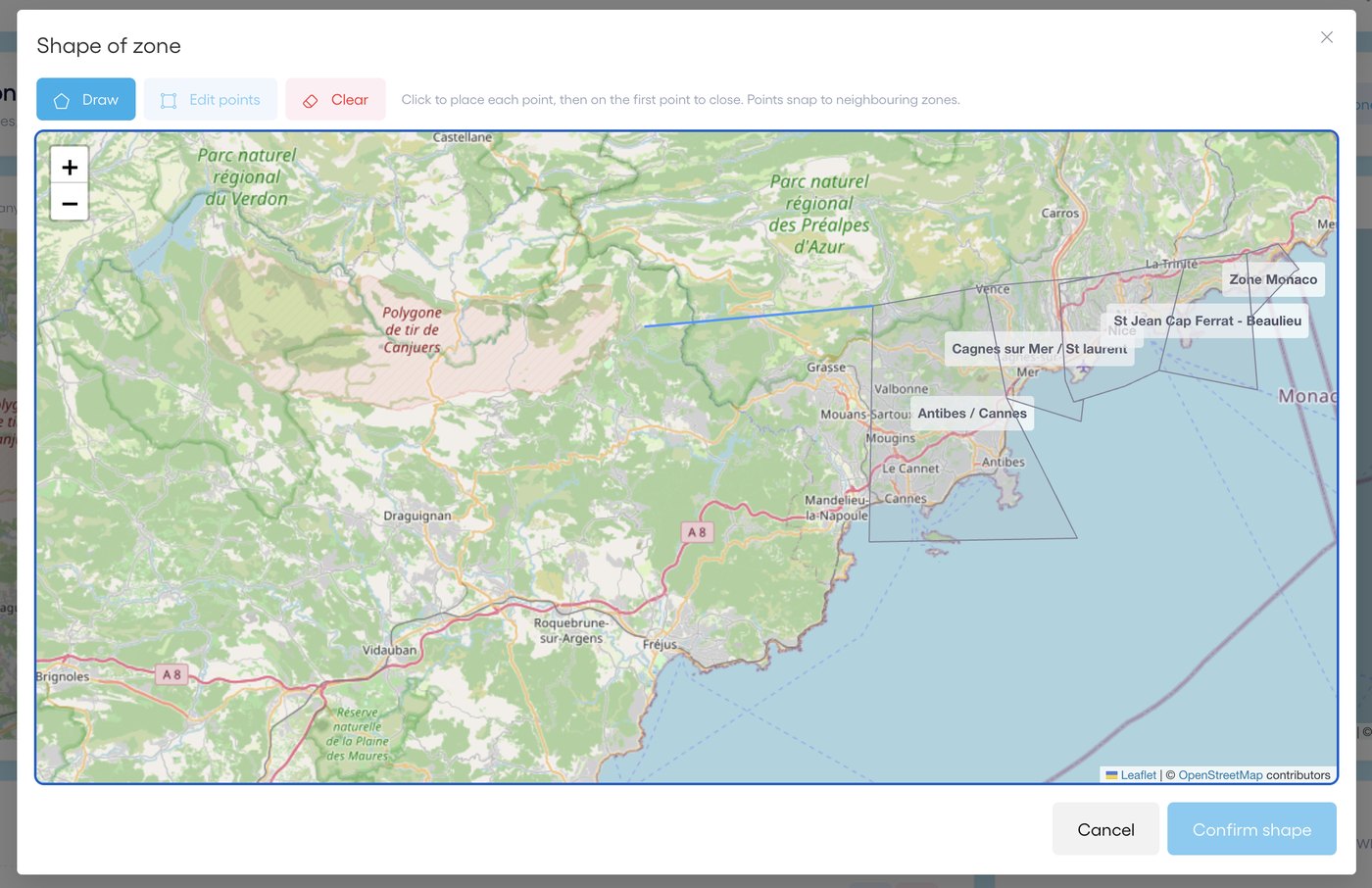Click the Réserve naturelle de la Plaine des Maures label
Image resolution: width=1372 pixels, height=888 pixels.
point(358,734)
